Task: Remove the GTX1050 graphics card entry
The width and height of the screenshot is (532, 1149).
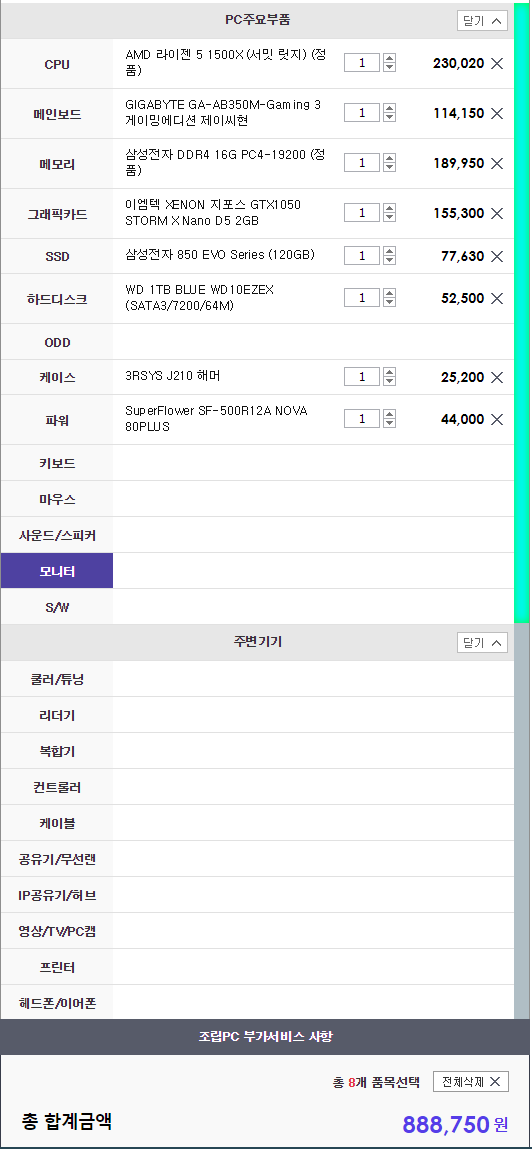Action: point(497,213)
